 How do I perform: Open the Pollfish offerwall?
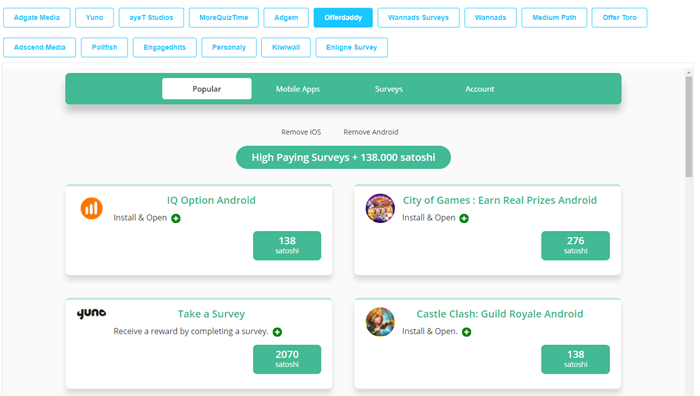click(104, 47)
